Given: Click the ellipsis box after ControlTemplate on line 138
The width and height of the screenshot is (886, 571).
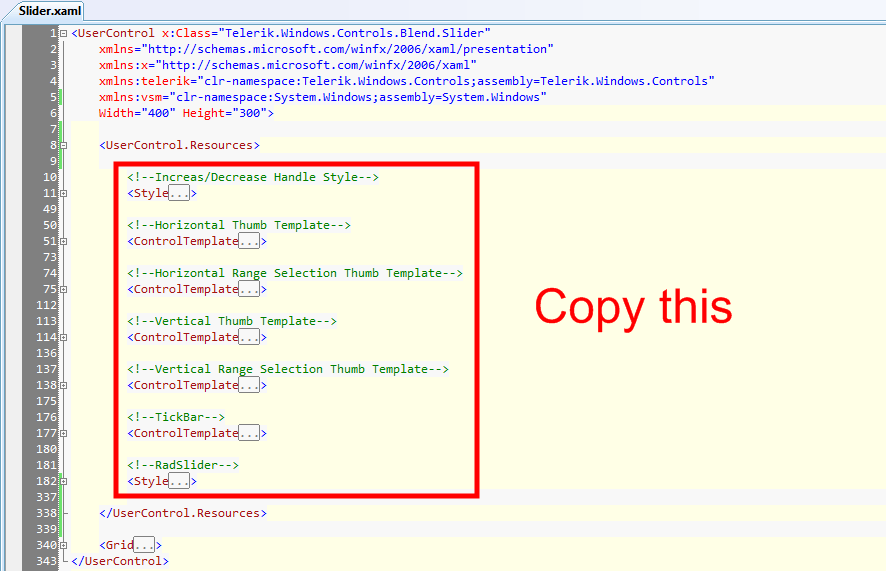Looking at the screenshot, I should (249, 385).
